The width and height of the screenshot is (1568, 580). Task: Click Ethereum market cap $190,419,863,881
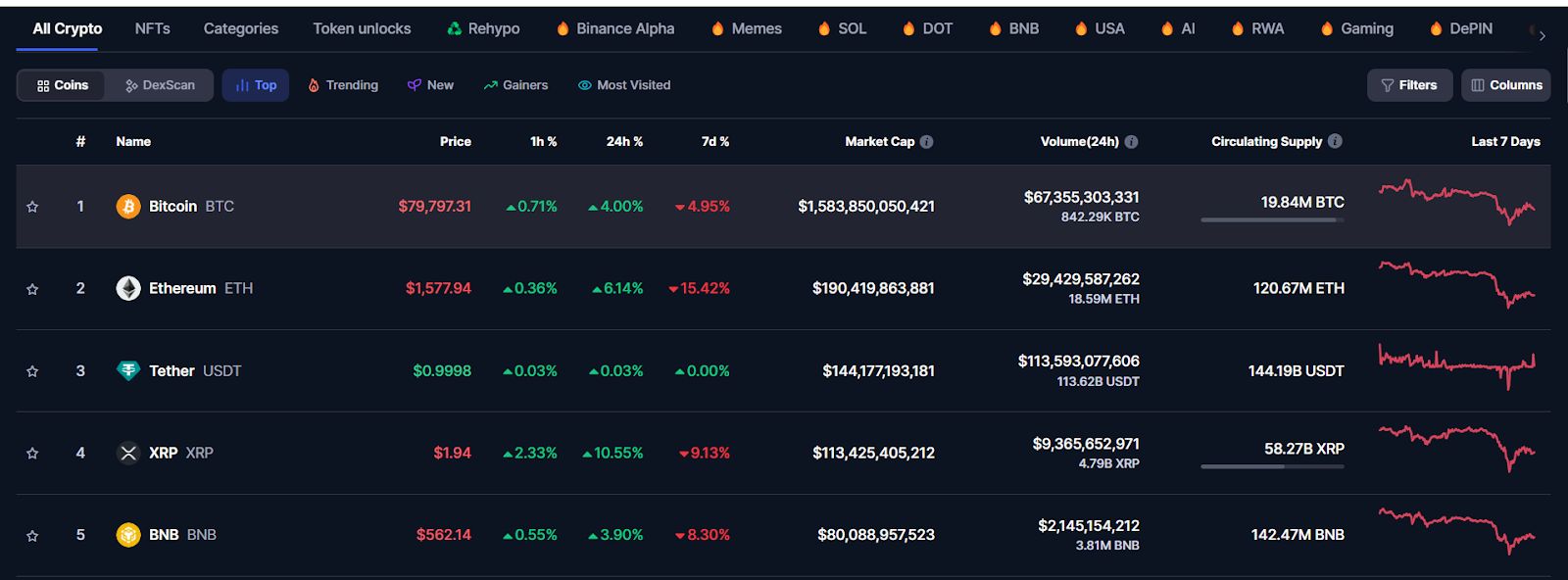coord(873,289)
